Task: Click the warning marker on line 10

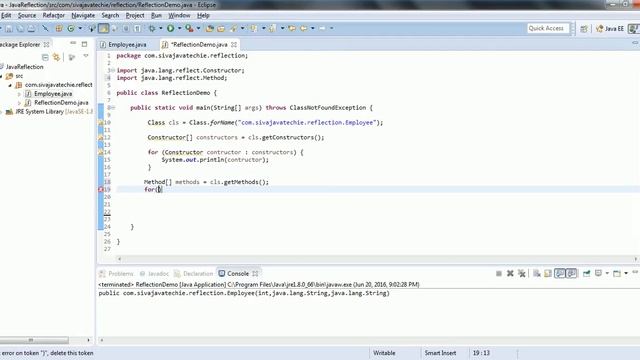Action: [x=101, y=122]
